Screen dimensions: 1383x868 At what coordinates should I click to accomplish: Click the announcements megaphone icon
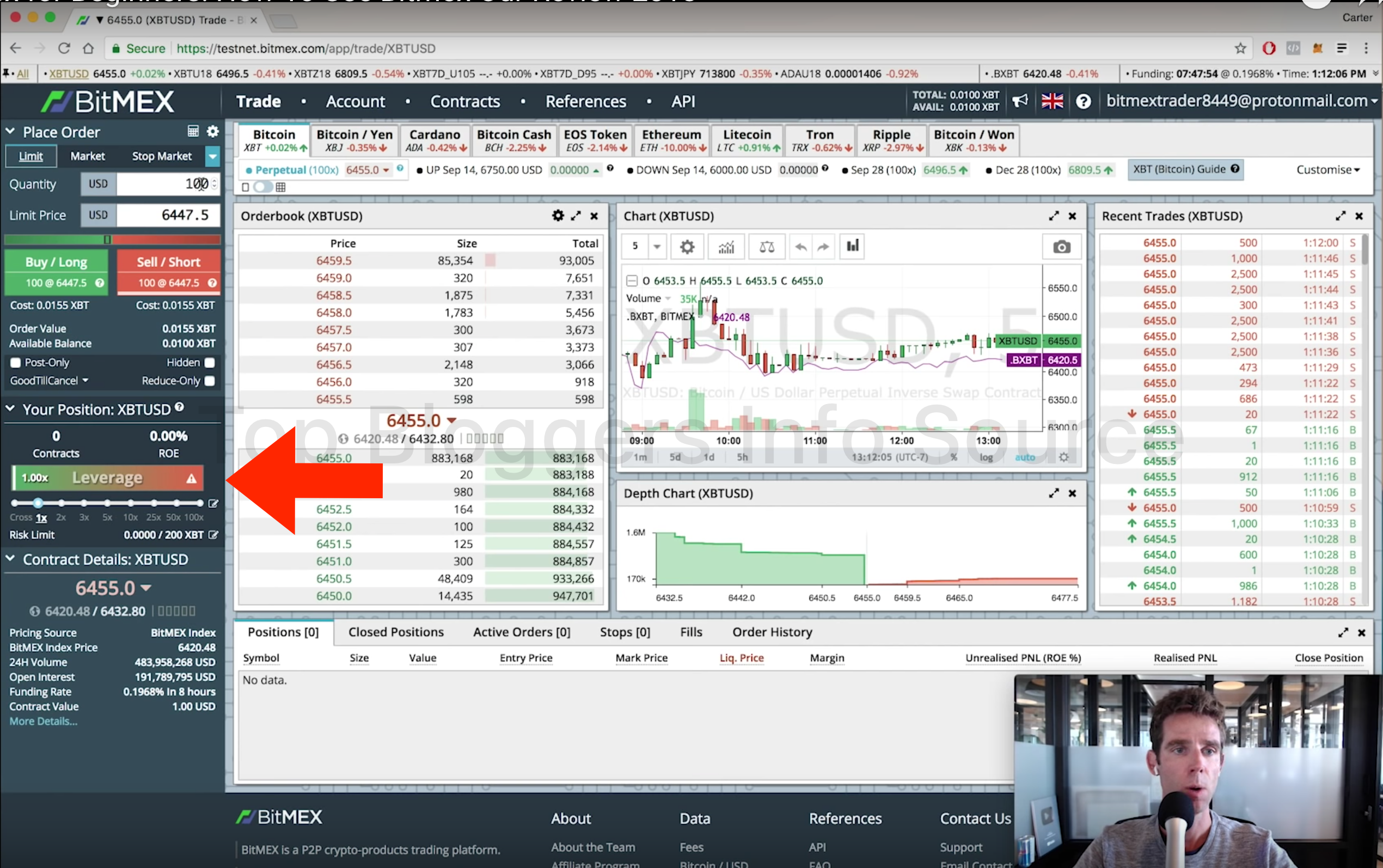[x=1020, y=101]
